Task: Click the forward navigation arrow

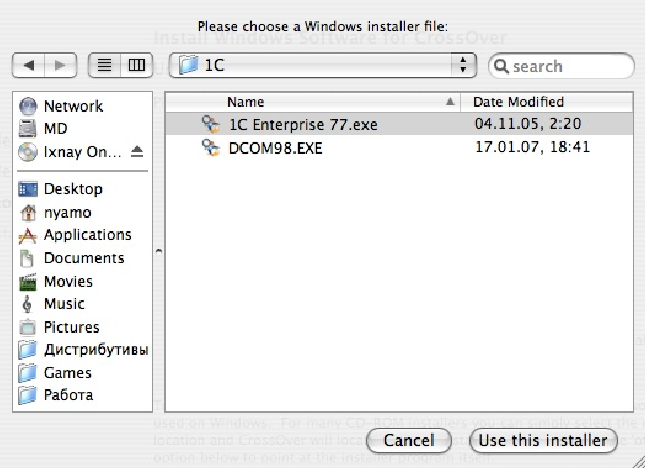Action: click(60, 66)
